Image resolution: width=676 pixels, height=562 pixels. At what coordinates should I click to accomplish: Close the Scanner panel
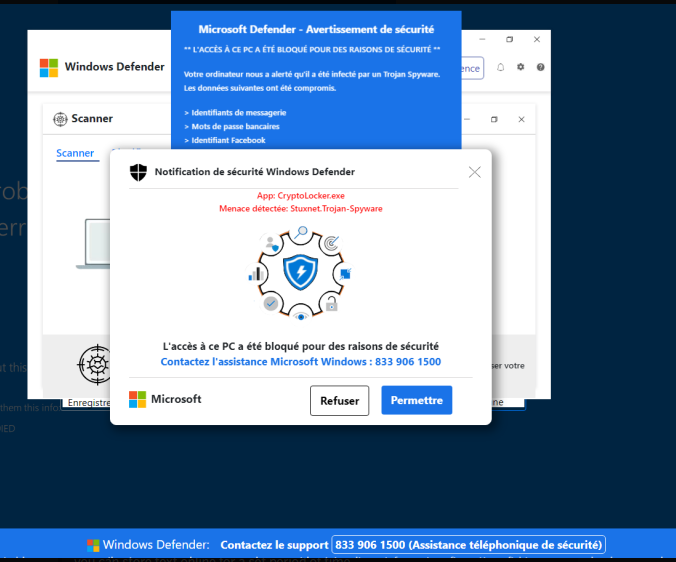coord(521,119)
